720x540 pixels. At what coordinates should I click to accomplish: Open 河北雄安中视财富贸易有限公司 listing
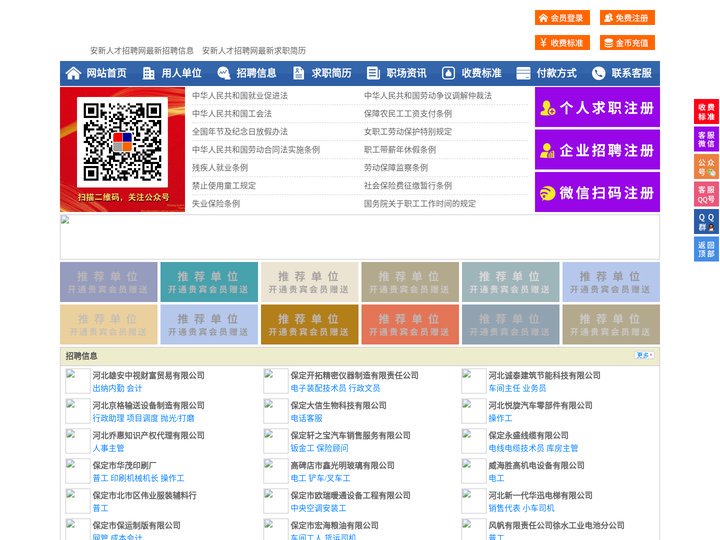click(149, 375)
